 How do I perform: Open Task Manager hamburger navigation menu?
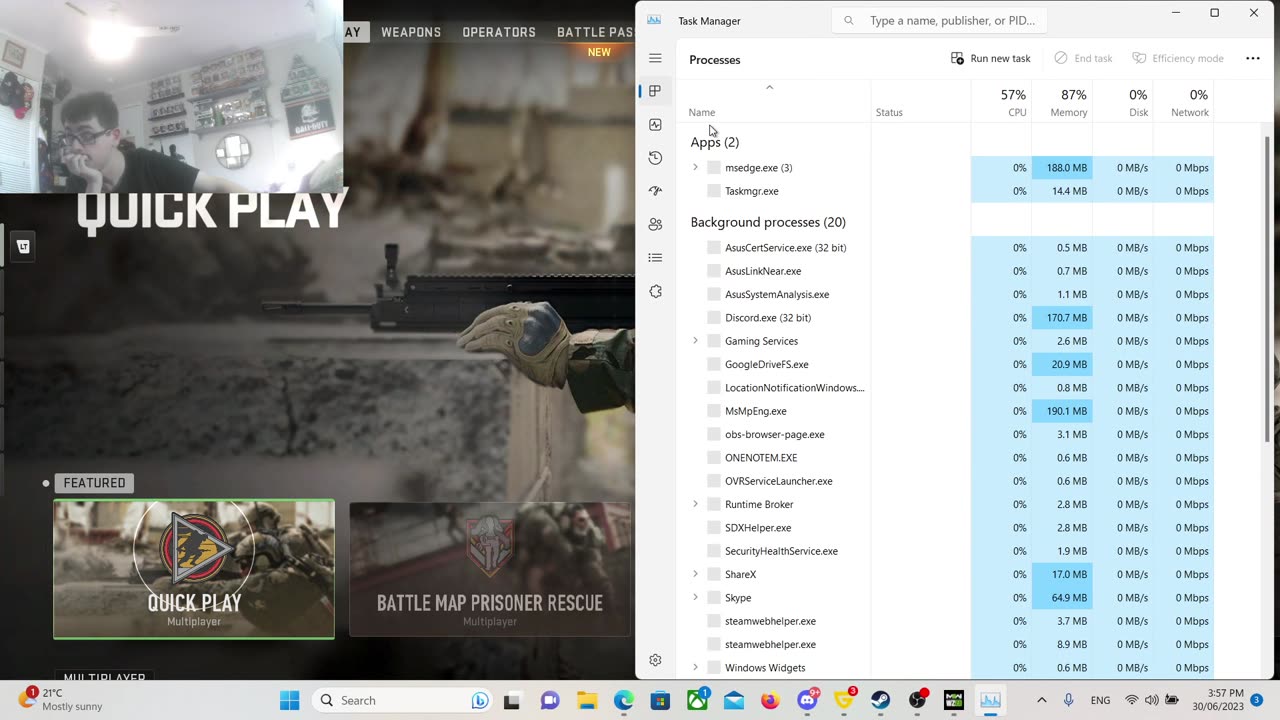655,59
